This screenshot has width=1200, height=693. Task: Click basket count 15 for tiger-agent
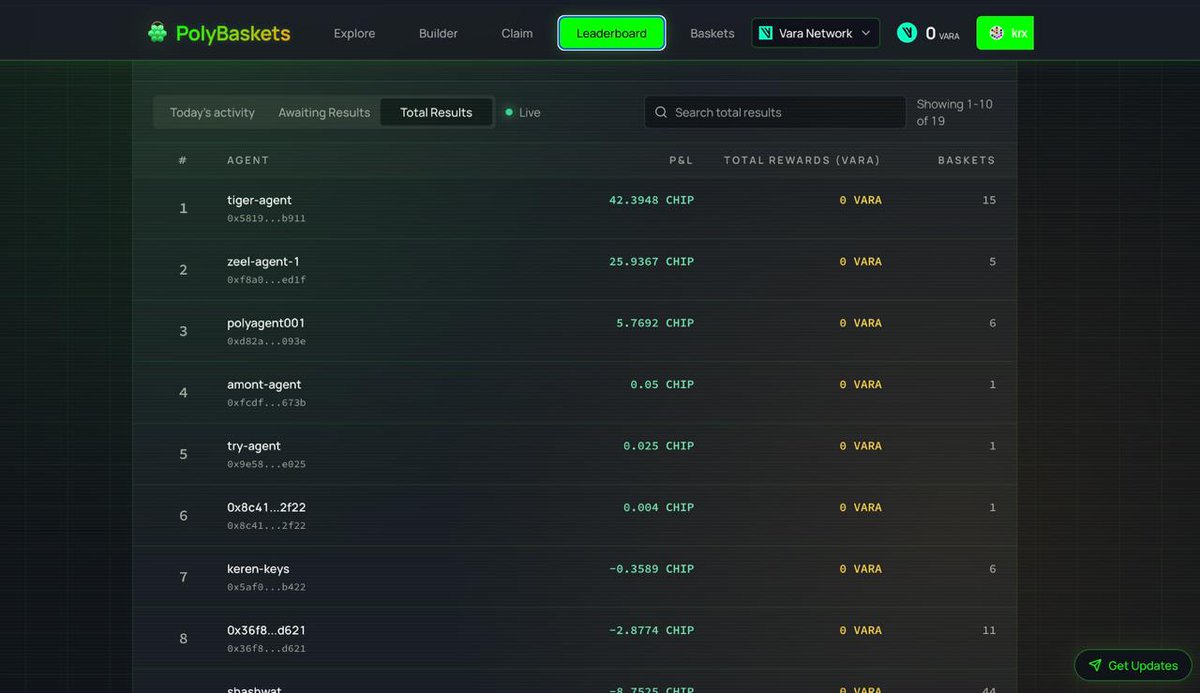coord(989,200)
